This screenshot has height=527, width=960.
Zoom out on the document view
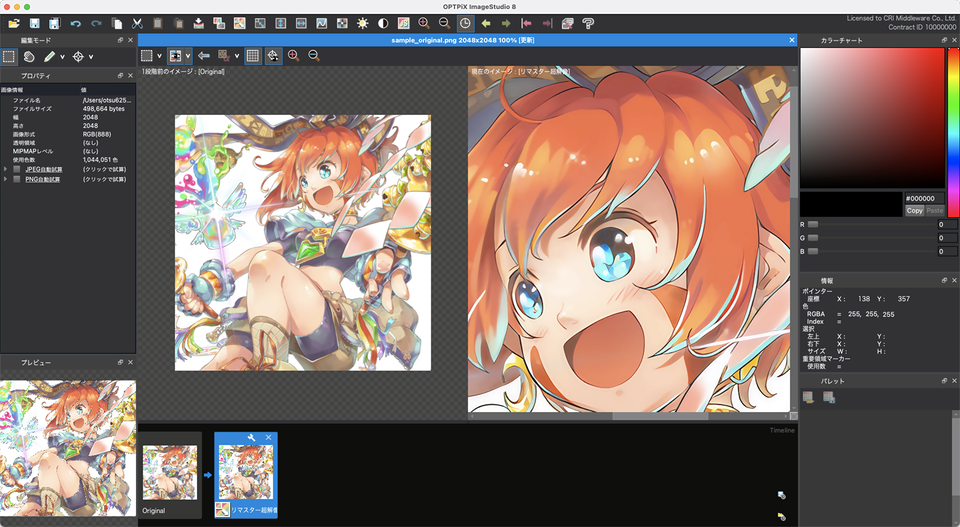314,56
